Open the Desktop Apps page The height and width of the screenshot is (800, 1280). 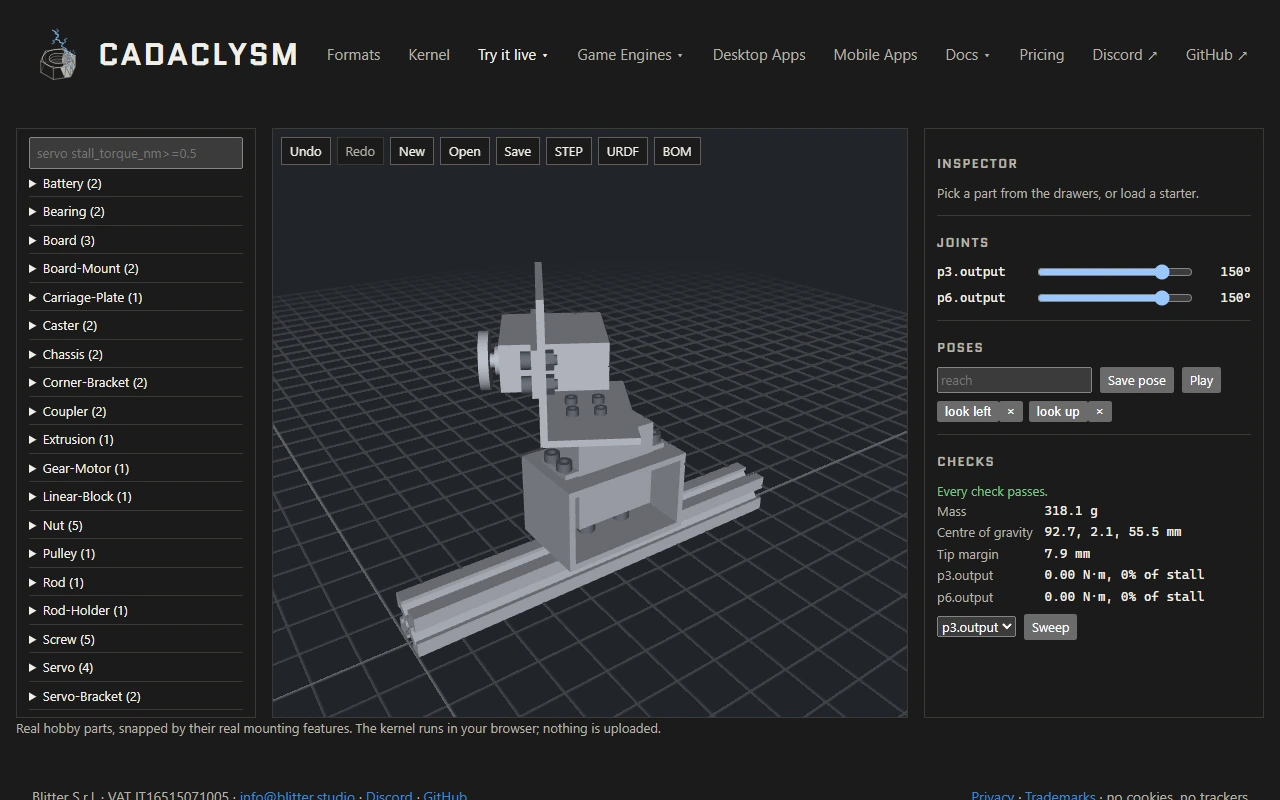pos(759,55)
